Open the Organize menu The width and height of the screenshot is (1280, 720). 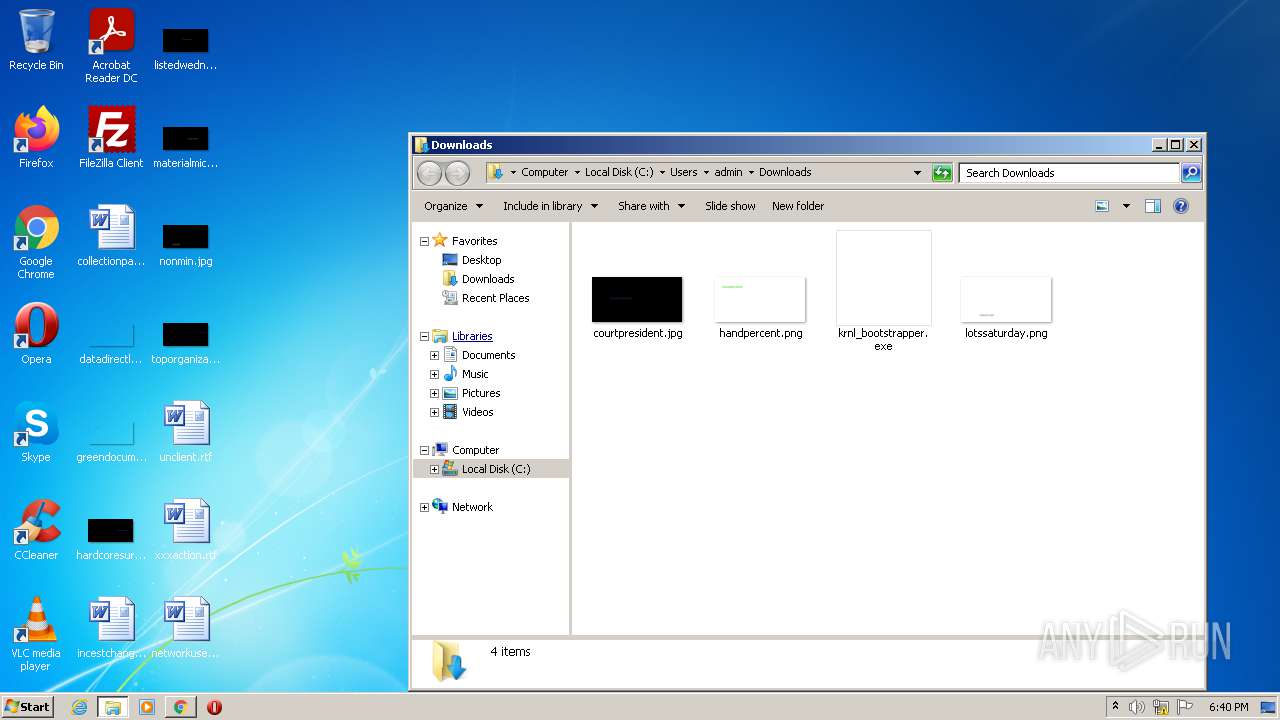click(x=453, y=206)
